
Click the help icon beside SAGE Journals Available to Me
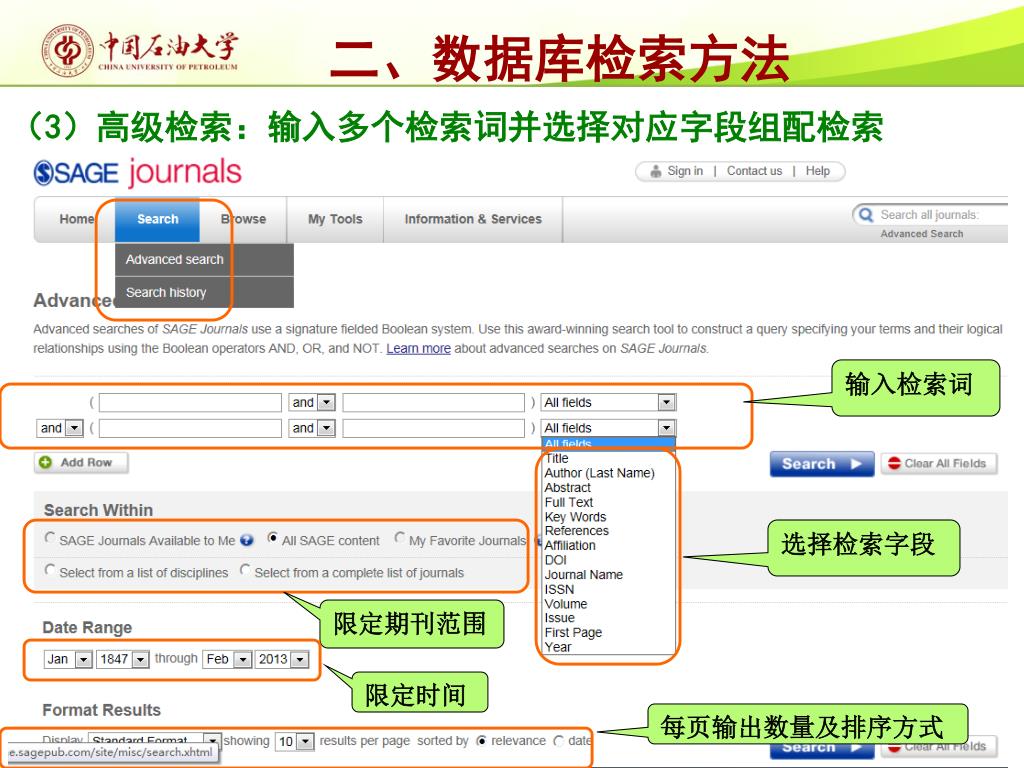(x=246, y=540)
